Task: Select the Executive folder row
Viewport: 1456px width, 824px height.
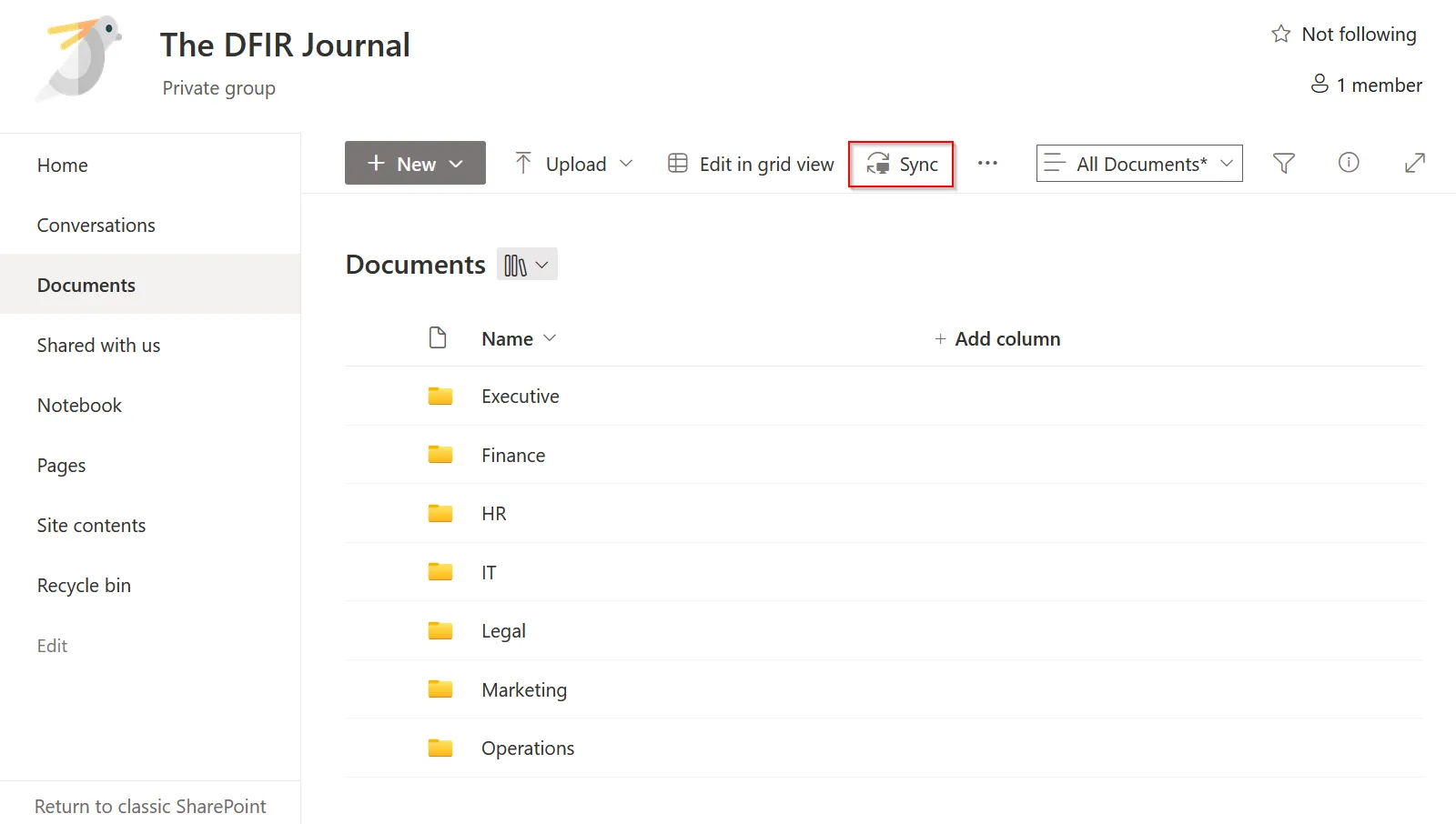Action: (x=520, y=396)
